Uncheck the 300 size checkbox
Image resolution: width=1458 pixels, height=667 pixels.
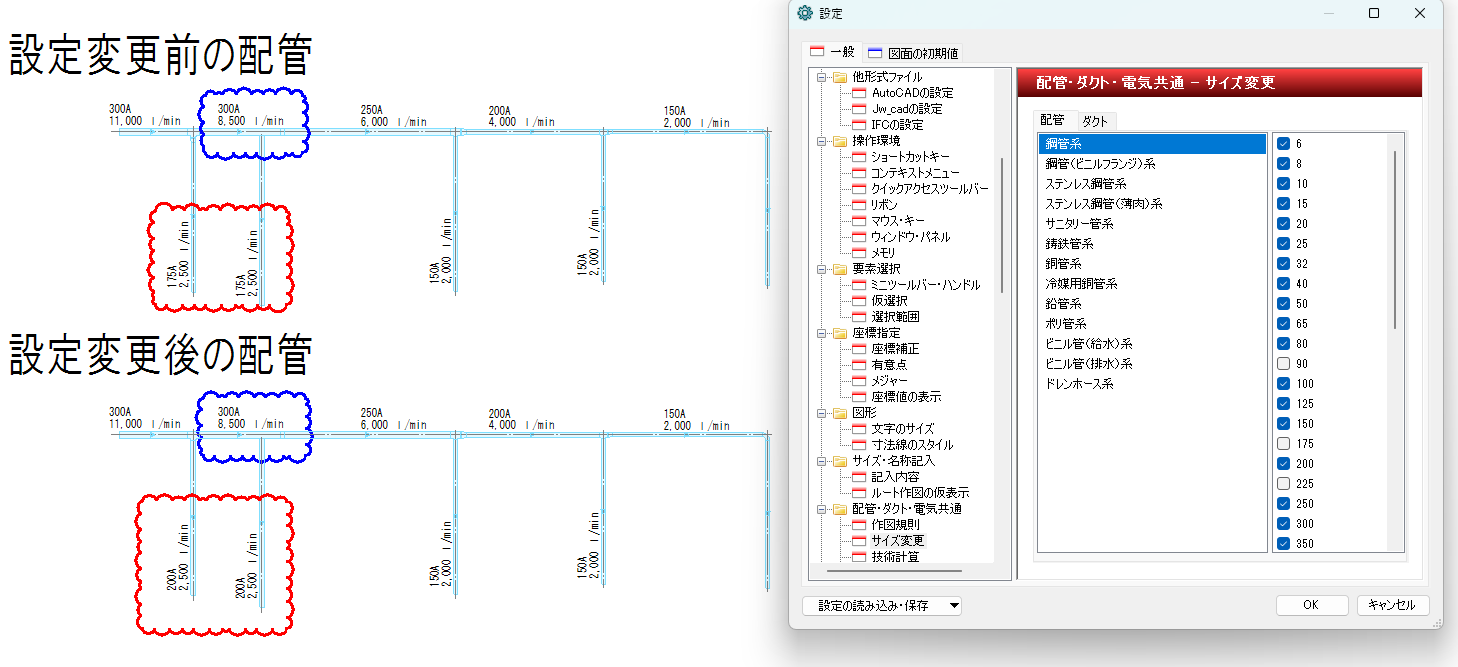[x=1284, y=524]
